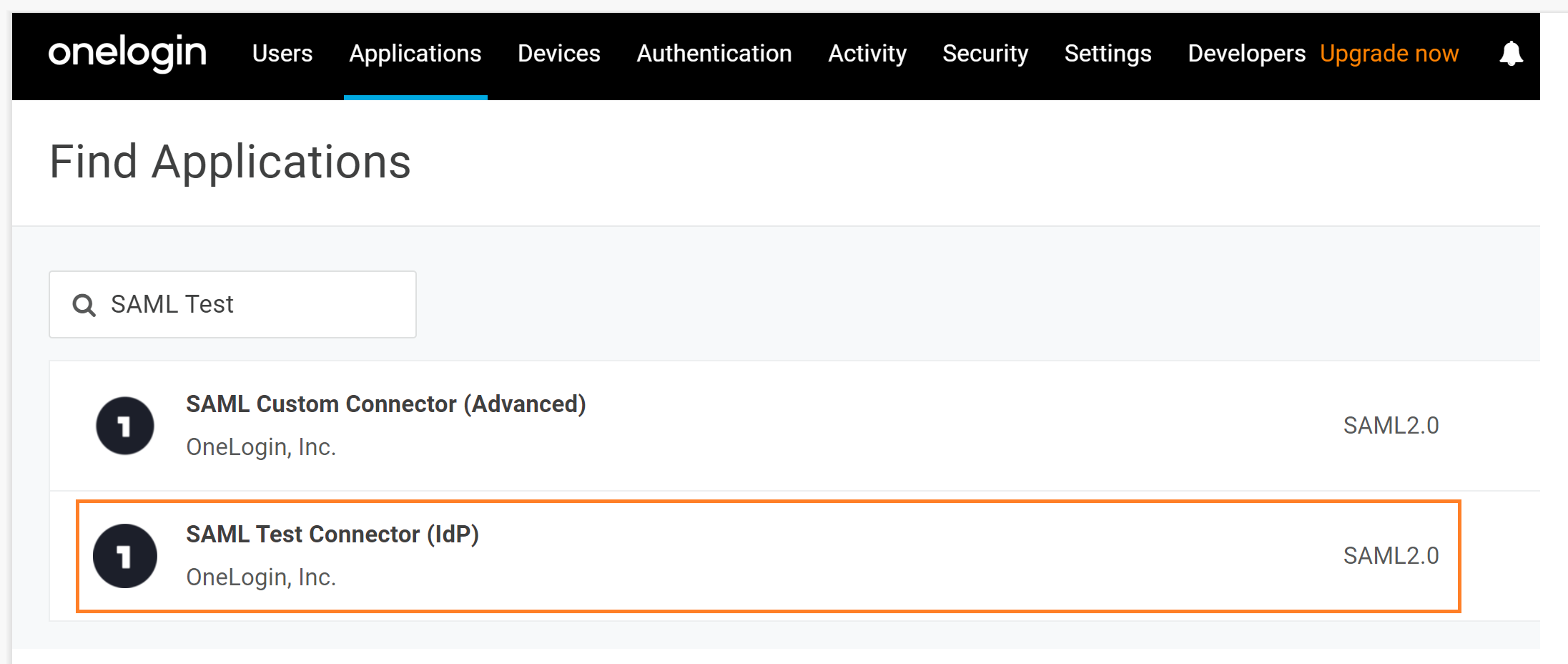Viewport: 1568px width, 664px height.
Task: Open the Settings menu
Action: (1108, 54)
